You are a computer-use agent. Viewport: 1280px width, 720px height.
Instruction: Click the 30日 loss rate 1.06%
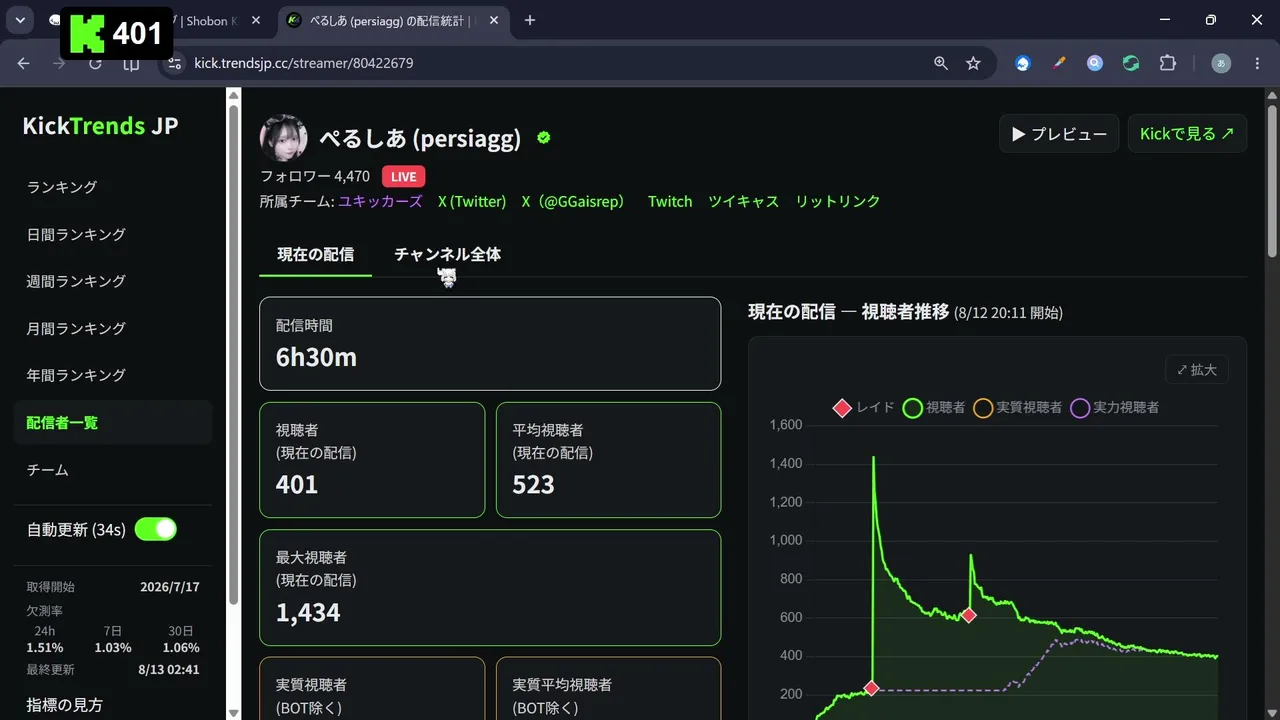click(x=181, y=647)
